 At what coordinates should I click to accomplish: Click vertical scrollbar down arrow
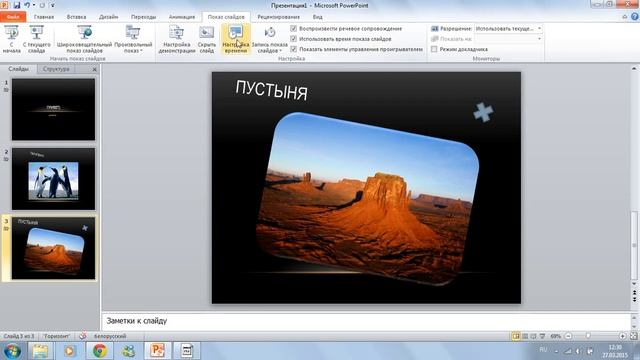pos(634,284)
